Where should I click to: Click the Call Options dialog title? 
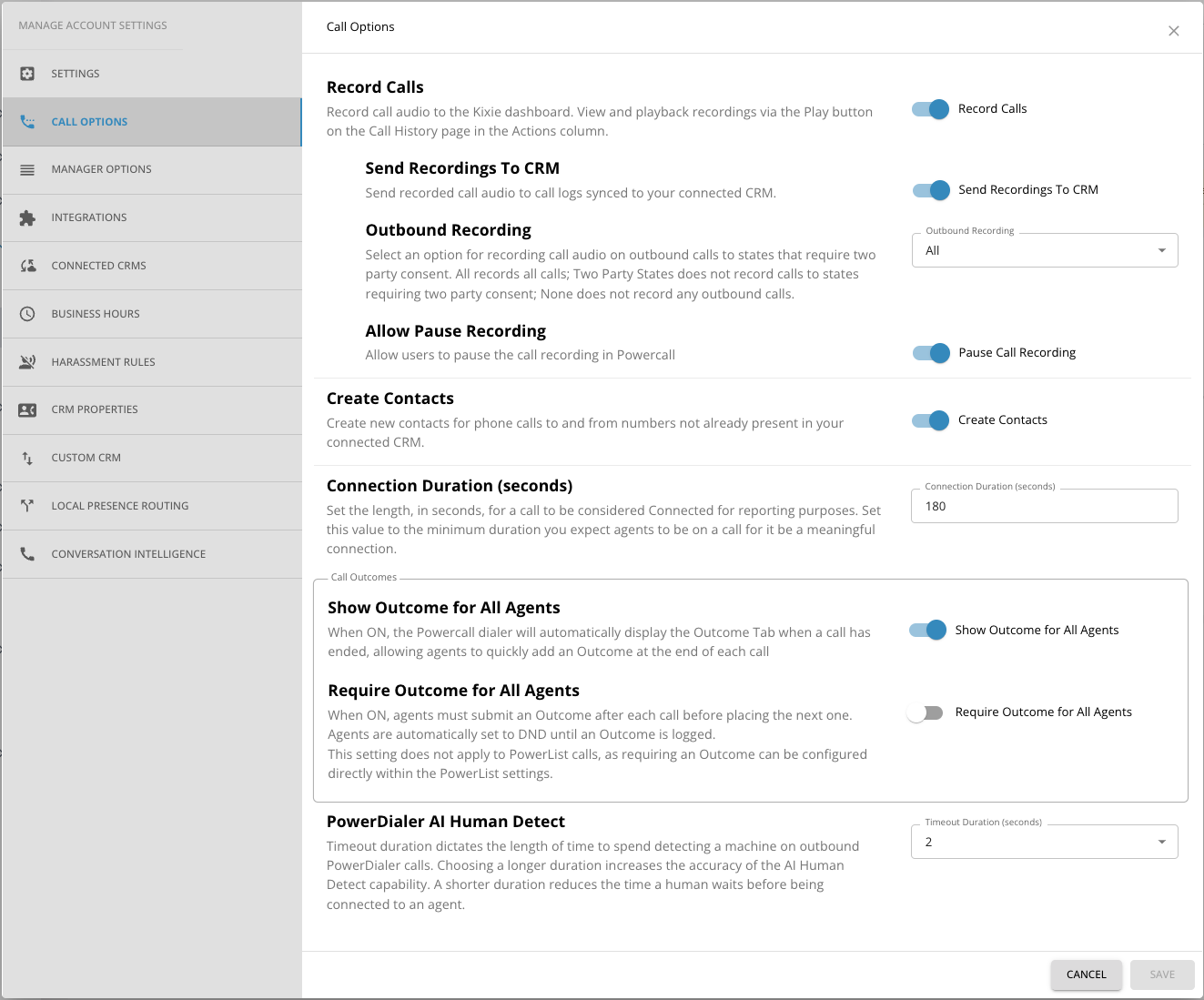[360, 26]
